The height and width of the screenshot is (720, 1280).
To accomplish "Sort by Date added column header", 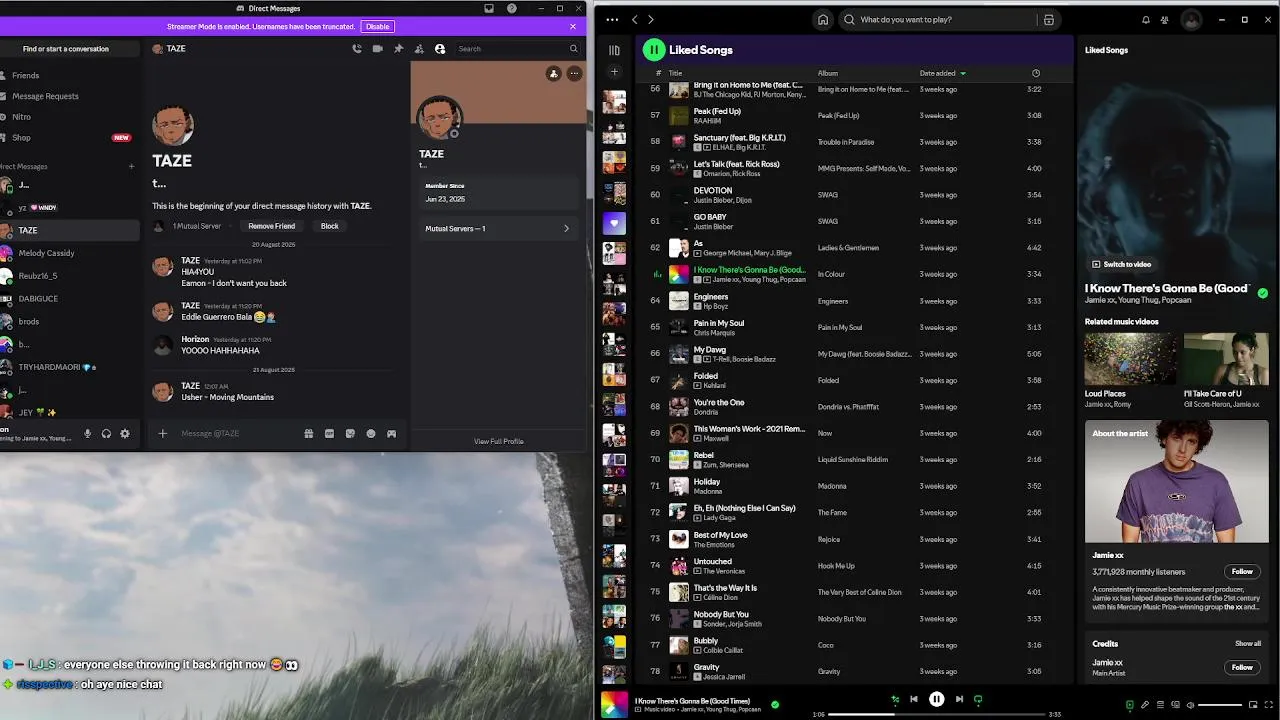I will [x=943, y=73].
